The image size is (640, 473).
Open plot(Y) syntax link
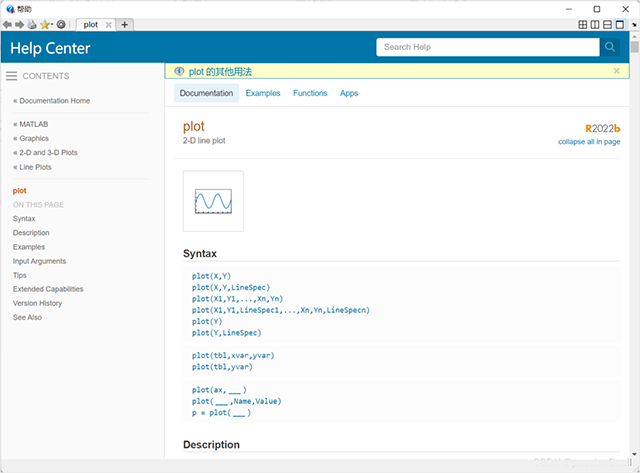[x=207, y=322]
